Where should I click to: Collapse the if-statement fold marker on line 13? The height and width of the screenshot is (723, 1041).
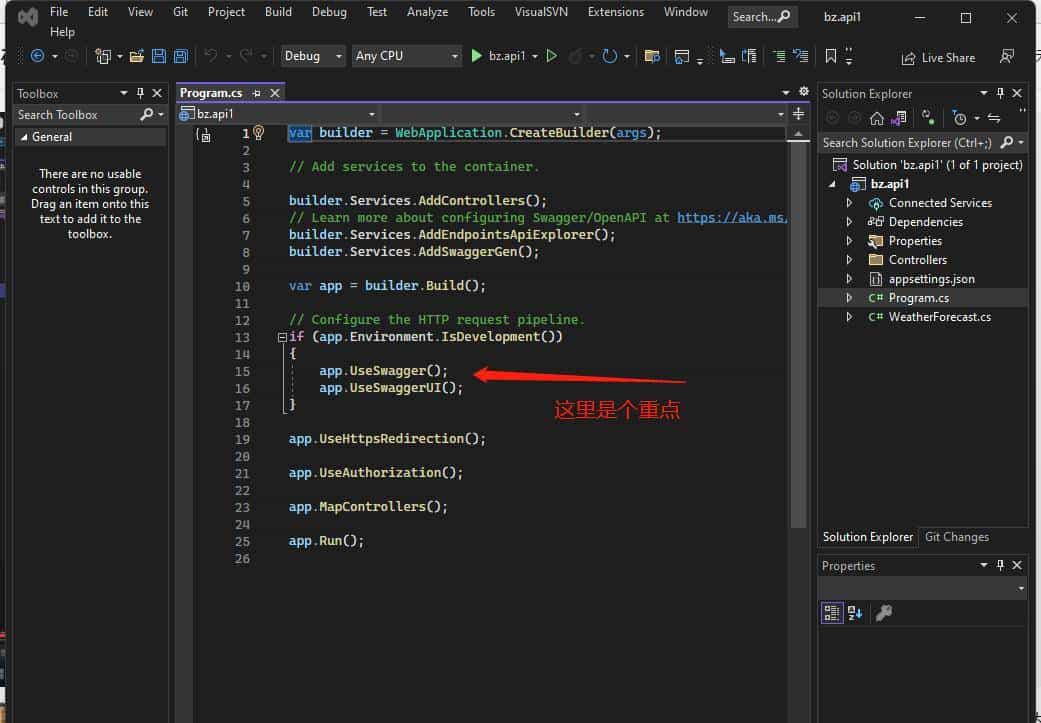(x=282, y=337)
